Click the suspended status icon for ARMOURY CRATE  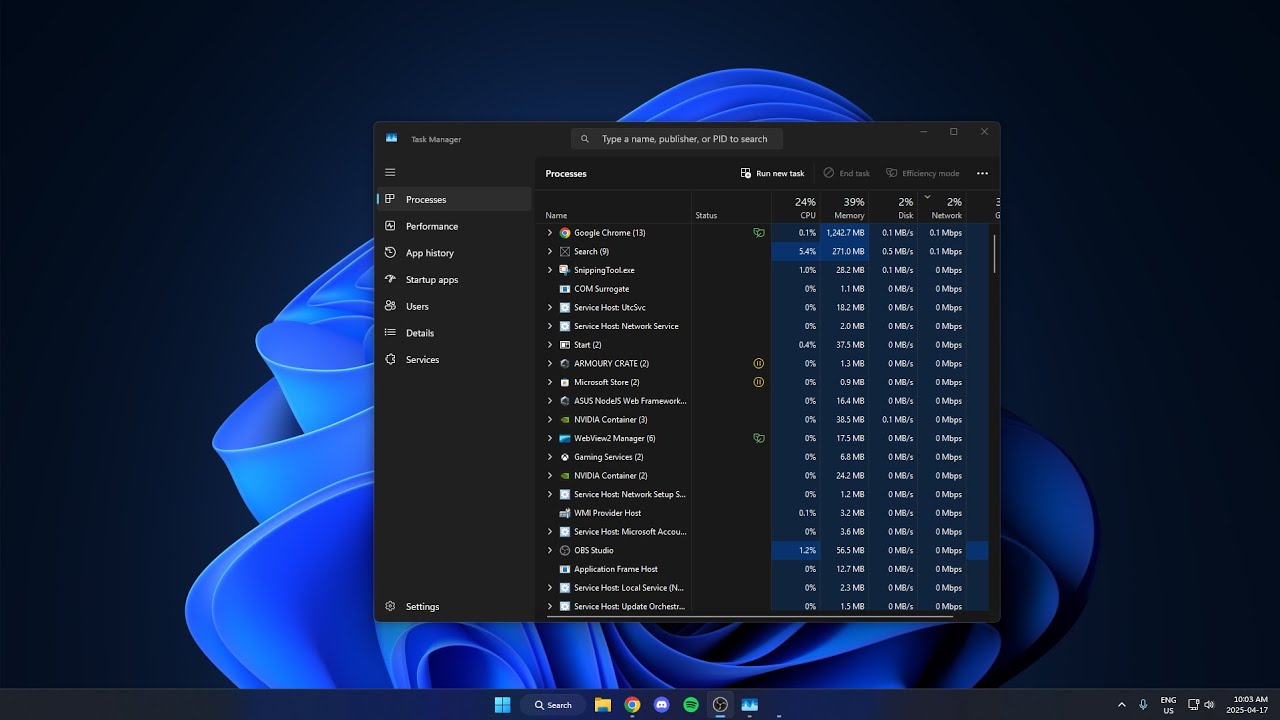point(759,363)
